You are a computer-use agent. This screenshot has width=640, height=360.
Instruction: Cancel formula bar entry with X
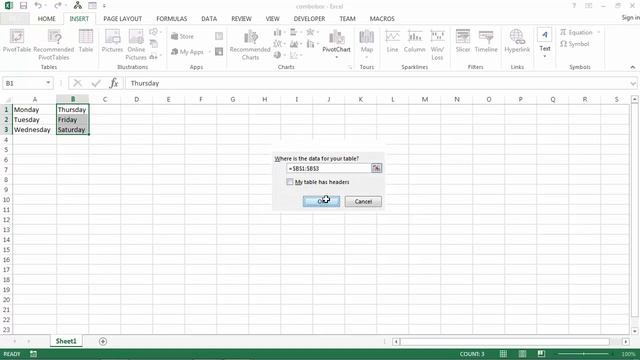pos(77,83)
